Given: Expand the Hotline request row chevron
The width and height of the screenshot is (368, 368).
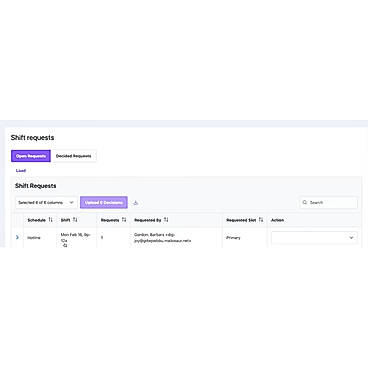Looking at the screenshot, I should (17, 237).
